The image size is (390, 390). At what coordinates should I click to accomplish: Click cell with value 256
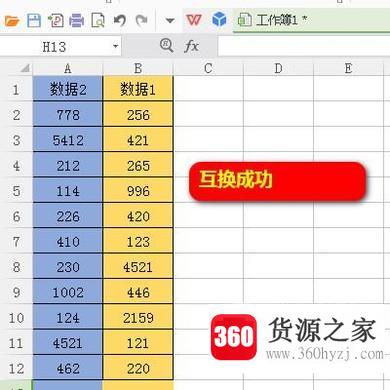pyautogui.click(x=138, y=115)
